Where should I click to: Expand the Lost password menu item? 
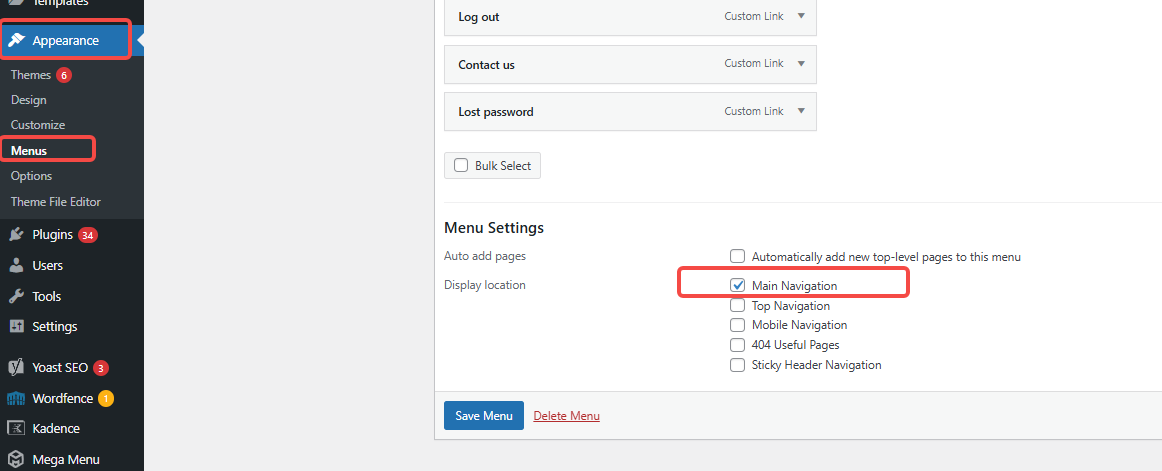click(x=800, y=112)
